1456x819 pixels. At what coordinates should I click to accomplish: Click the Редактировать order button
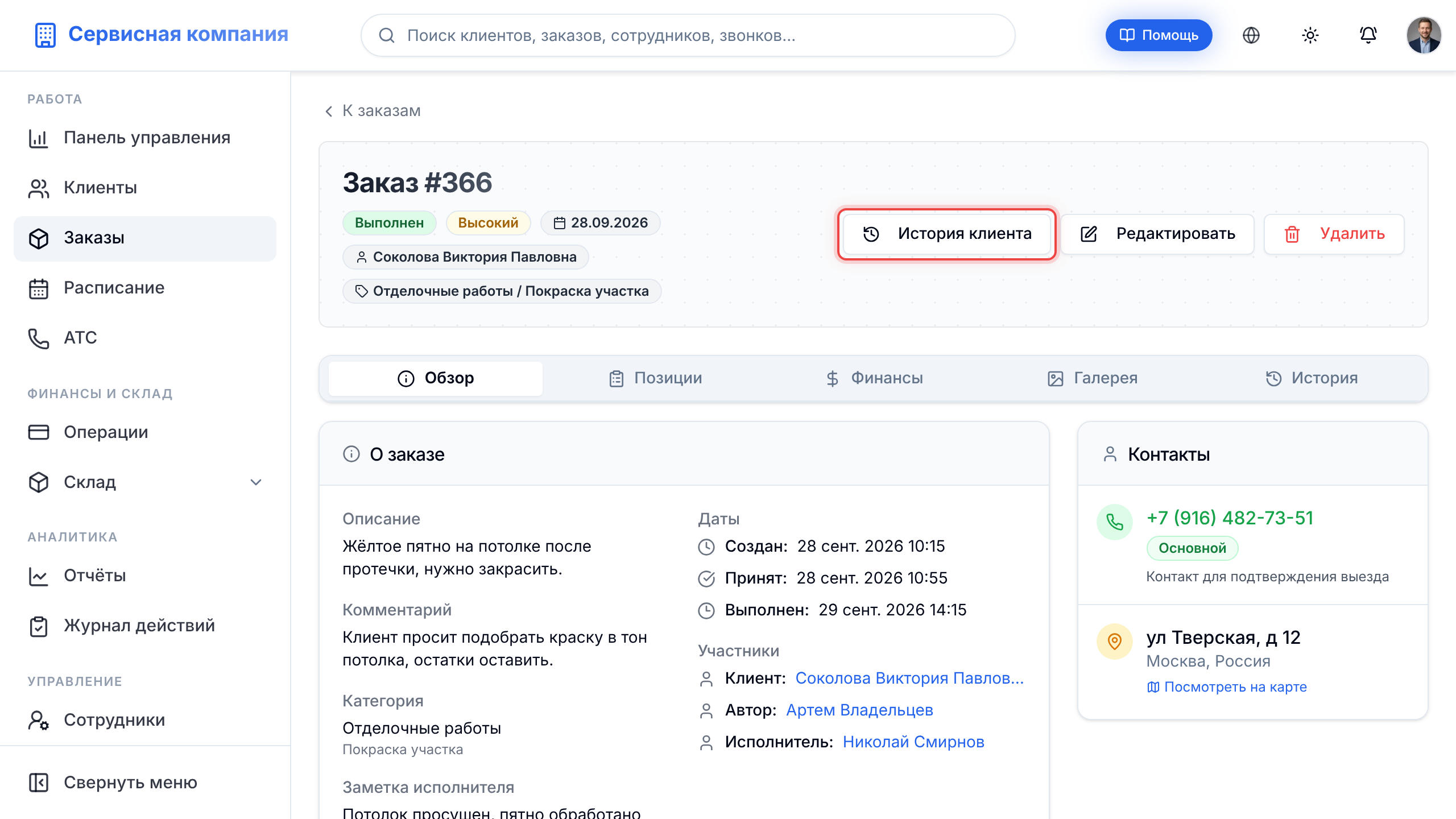pos(1157,234)
